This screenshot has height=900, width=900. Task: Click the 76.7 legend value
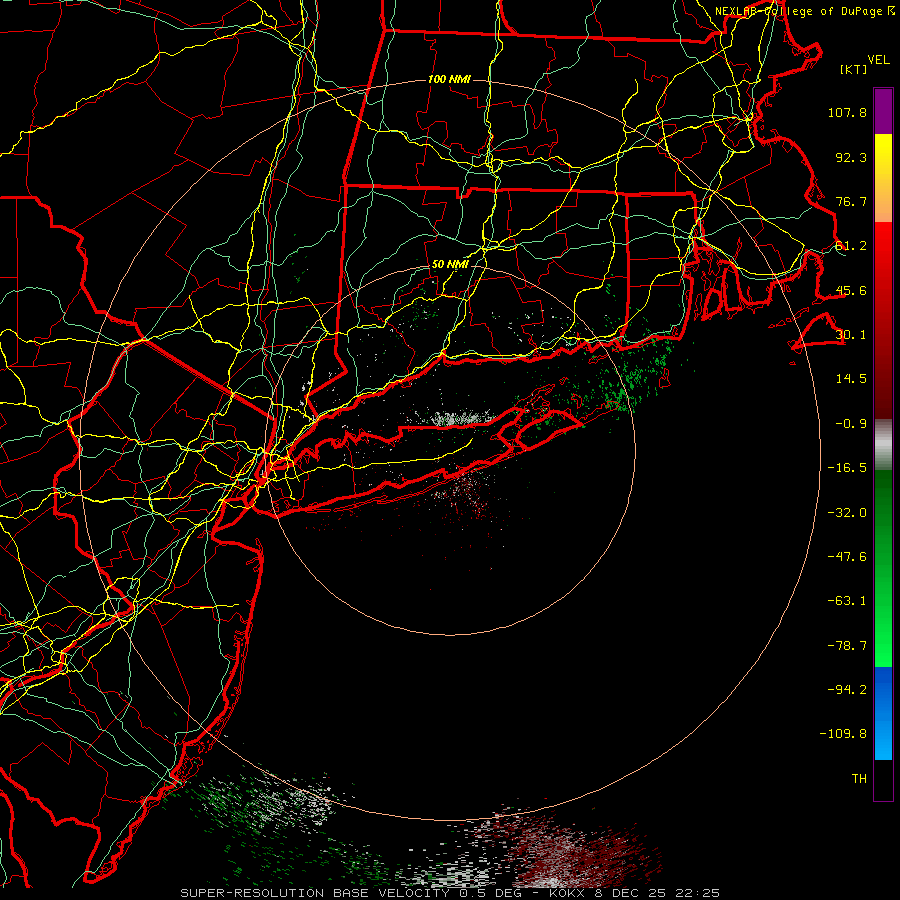point(851,201)
